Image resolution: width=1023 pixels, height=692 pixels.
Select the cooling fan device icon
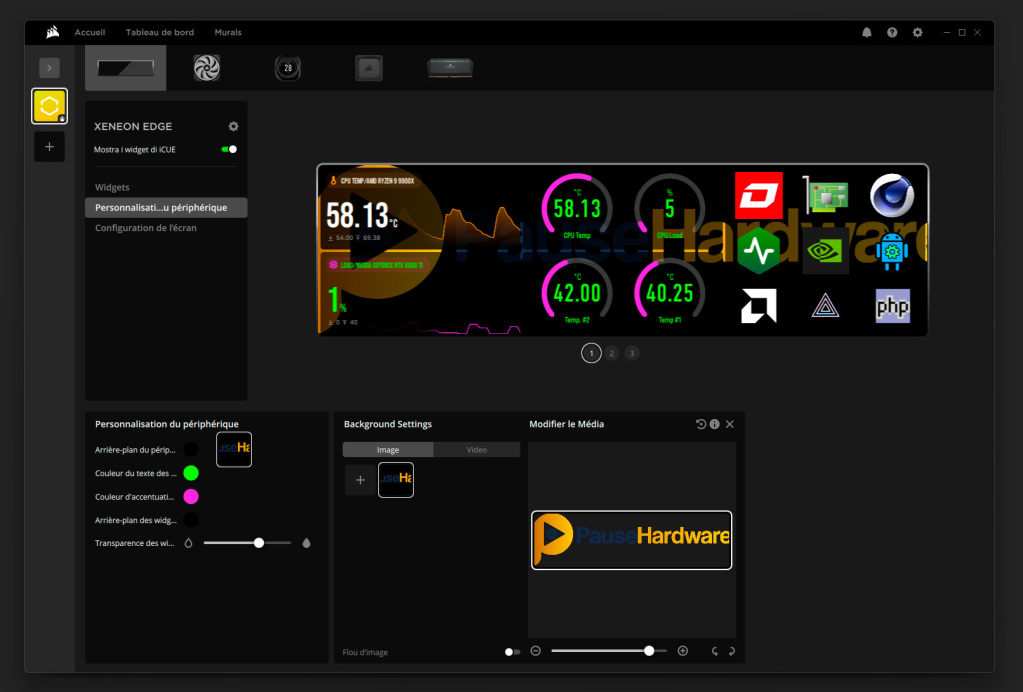click(x=207, y=68)
